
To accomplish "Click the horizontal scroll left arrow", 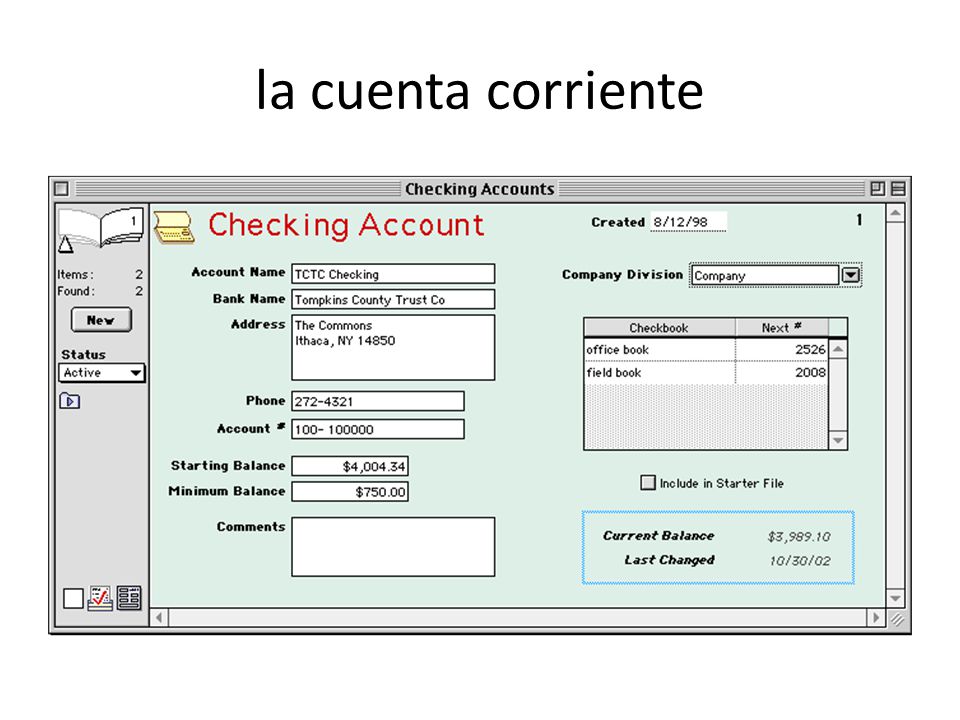I will pyautogui.click(x=159, y=617).
